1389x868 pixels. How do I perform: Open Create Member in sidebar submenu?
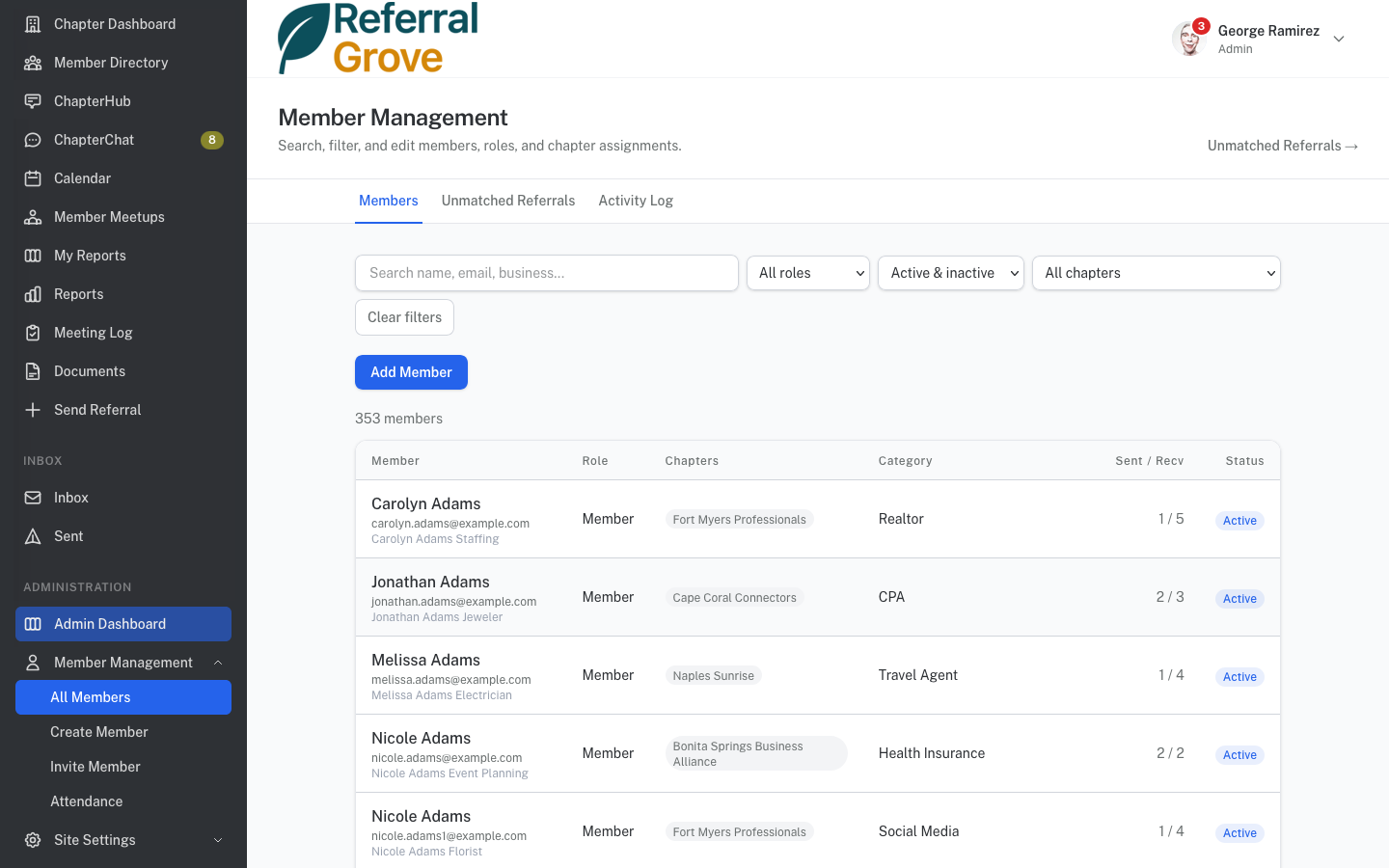123,732
